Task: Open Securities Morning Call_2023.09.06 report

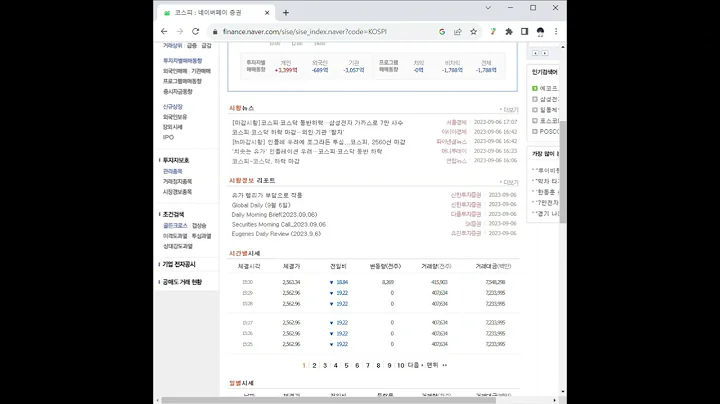Action: pyautogui.click(x=279, y=224)
